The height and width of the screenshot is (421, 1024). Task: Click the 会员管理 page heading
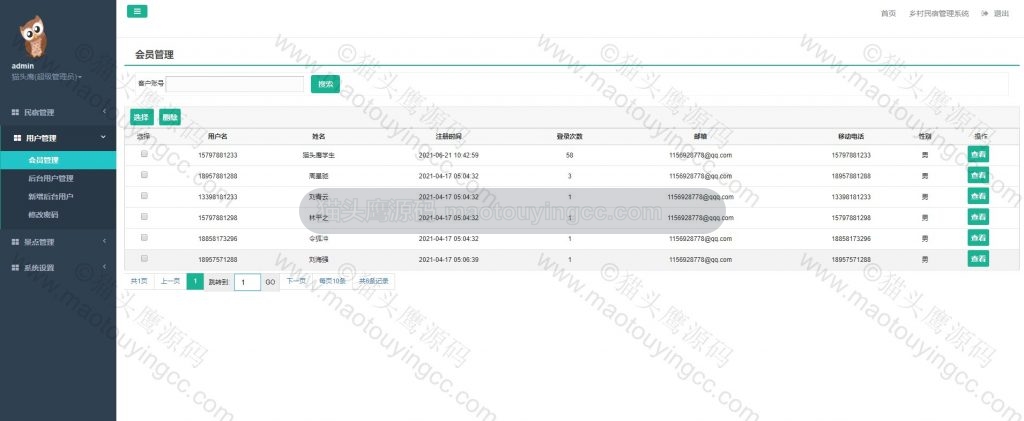click(154, 55)
